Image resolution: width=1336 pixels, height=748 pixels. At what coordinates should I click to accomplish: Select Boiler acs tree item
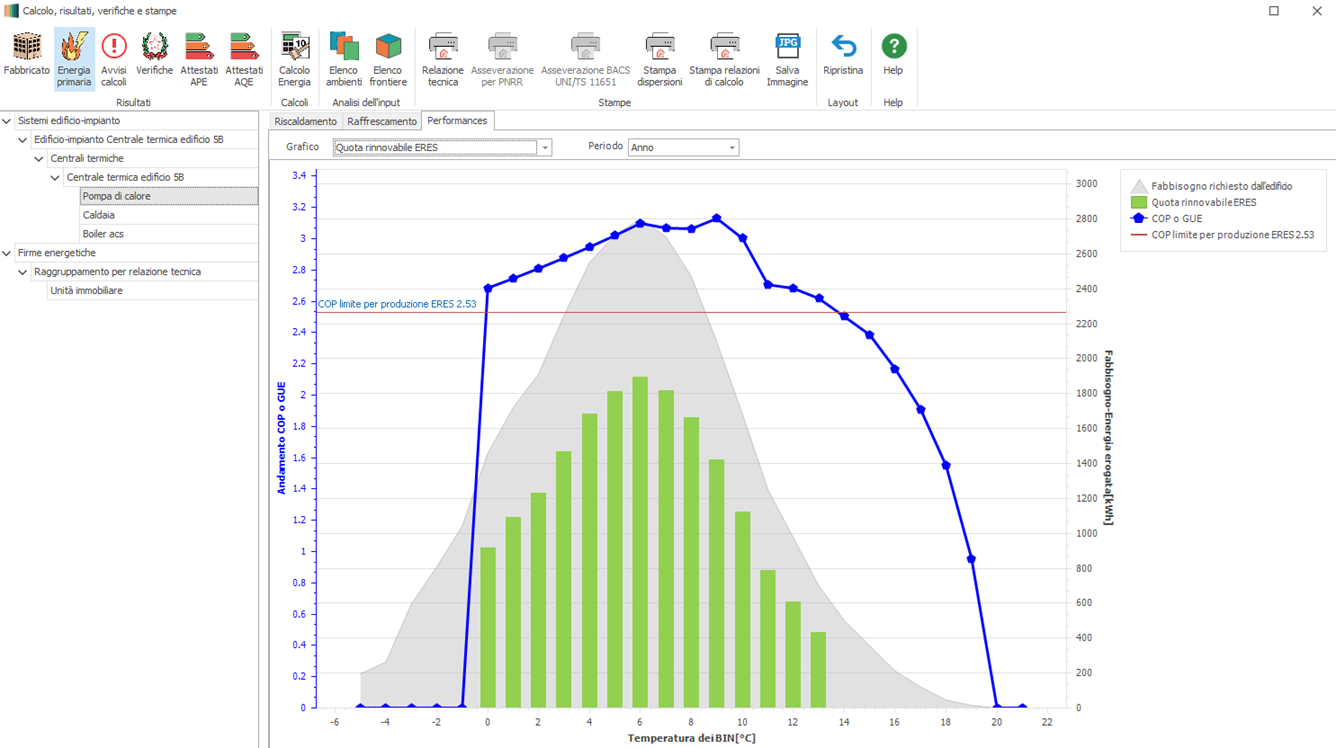pyautogui.click(x=103, y=234)
